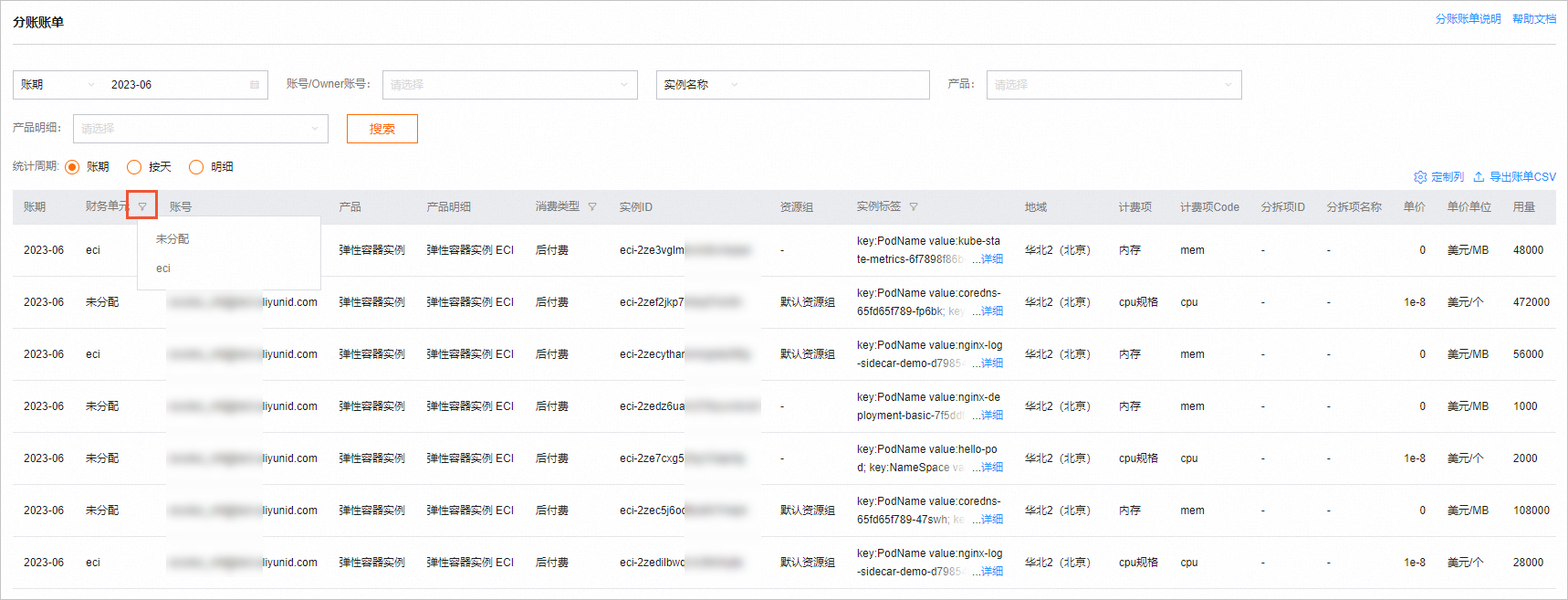Click instance ID eci-2zec5j6o cell

(x=685, y=511)
